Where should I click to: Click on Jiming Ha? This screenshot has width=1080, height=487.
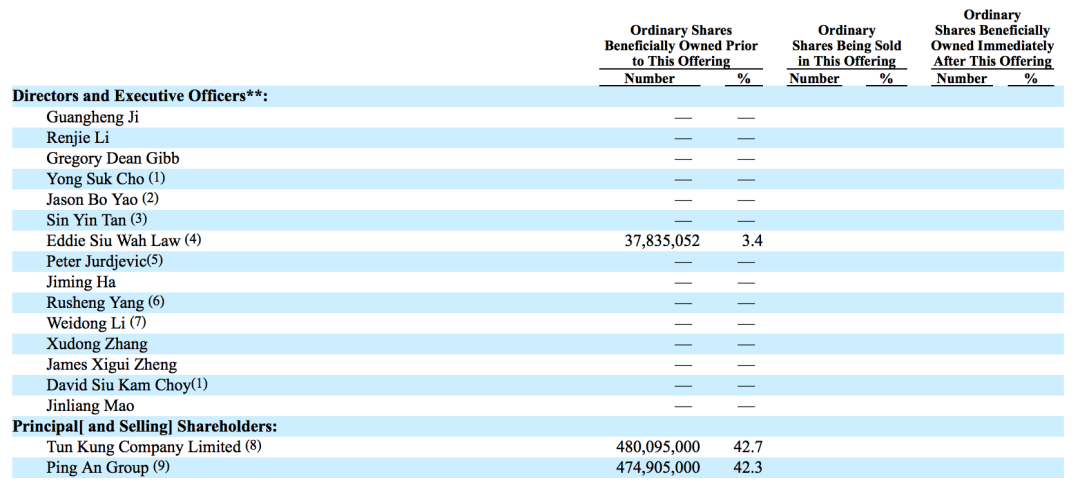click(81, 282)
